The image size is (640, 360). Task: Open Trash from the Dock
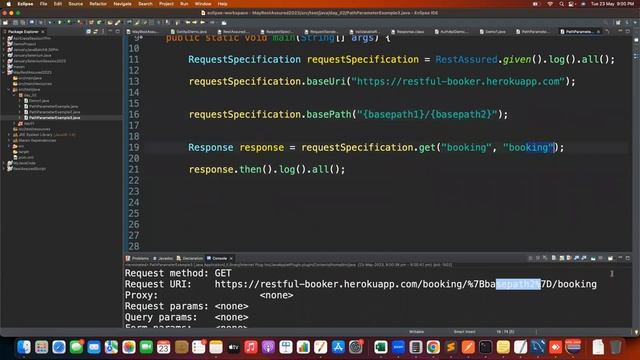[616, 347]
